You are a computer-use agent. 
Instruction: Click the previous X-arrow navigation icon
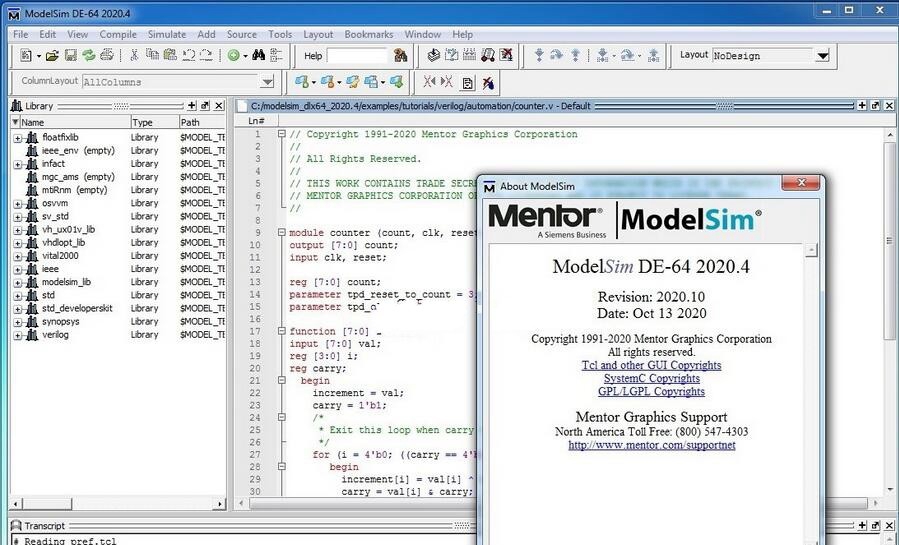pos(429,82)
